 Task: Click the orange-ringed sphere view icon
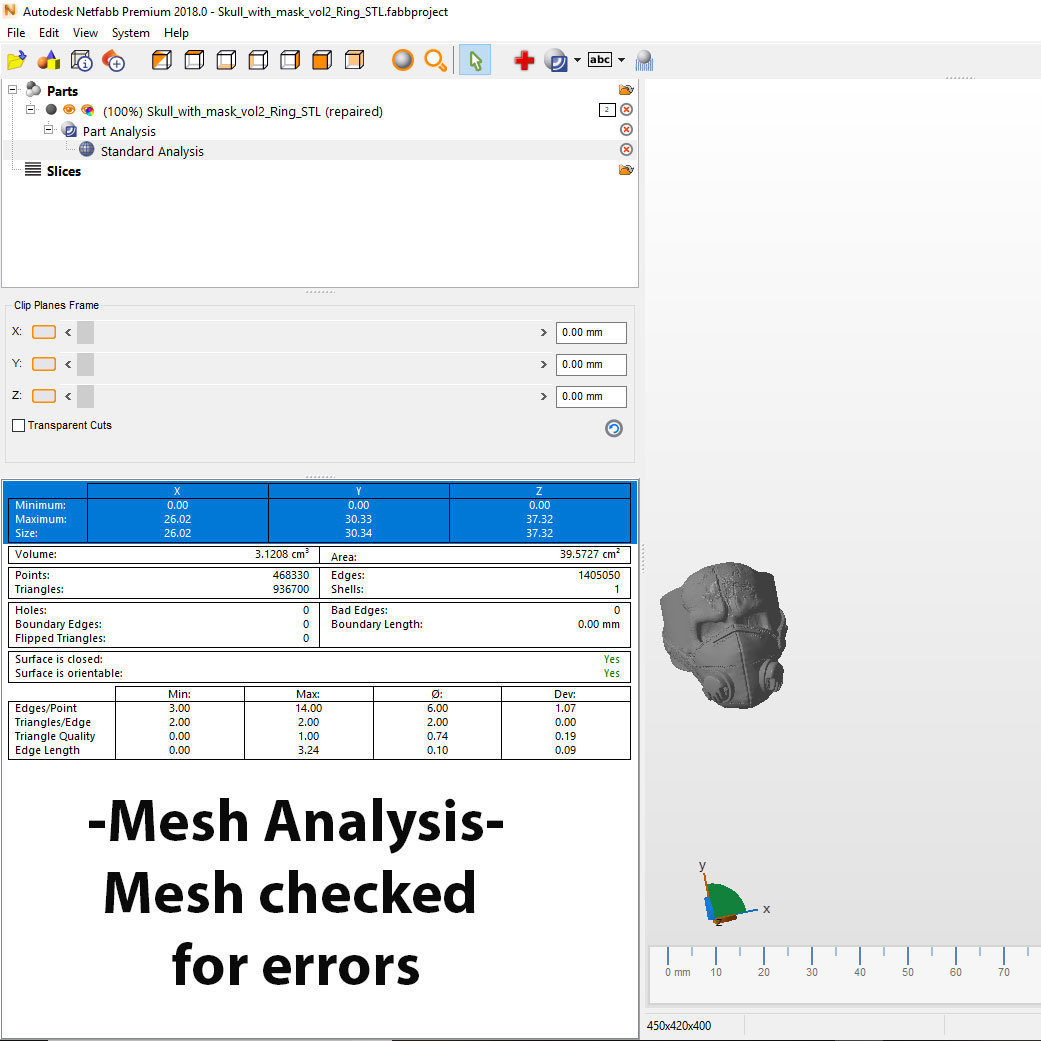pos(402,60)
